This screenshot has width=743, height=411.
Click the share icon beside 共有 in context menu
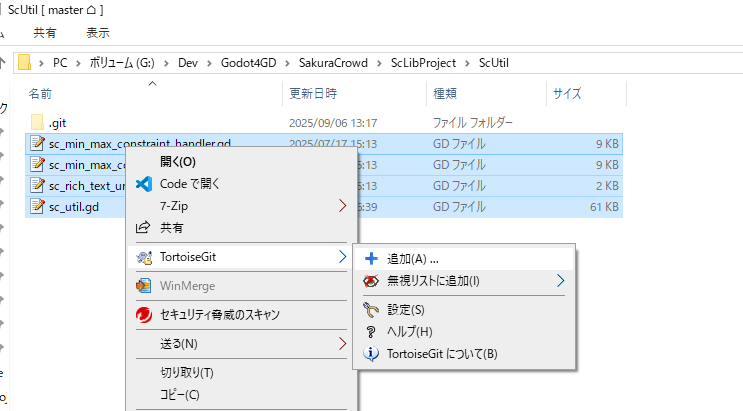pos(143,228)
